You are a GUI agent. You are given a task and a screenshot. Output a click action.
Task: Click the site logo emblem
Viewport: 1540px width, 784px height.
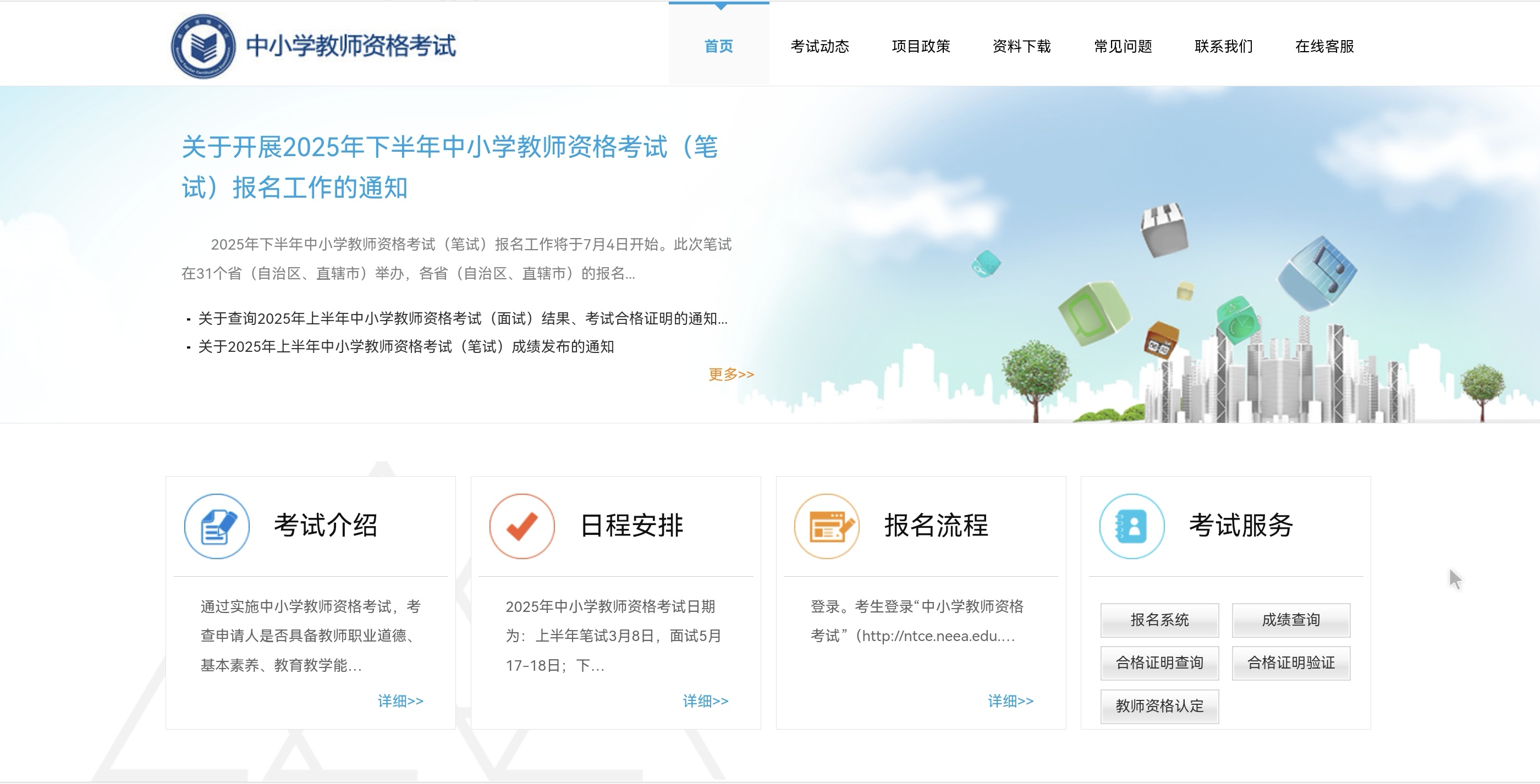tap(204, 47)
